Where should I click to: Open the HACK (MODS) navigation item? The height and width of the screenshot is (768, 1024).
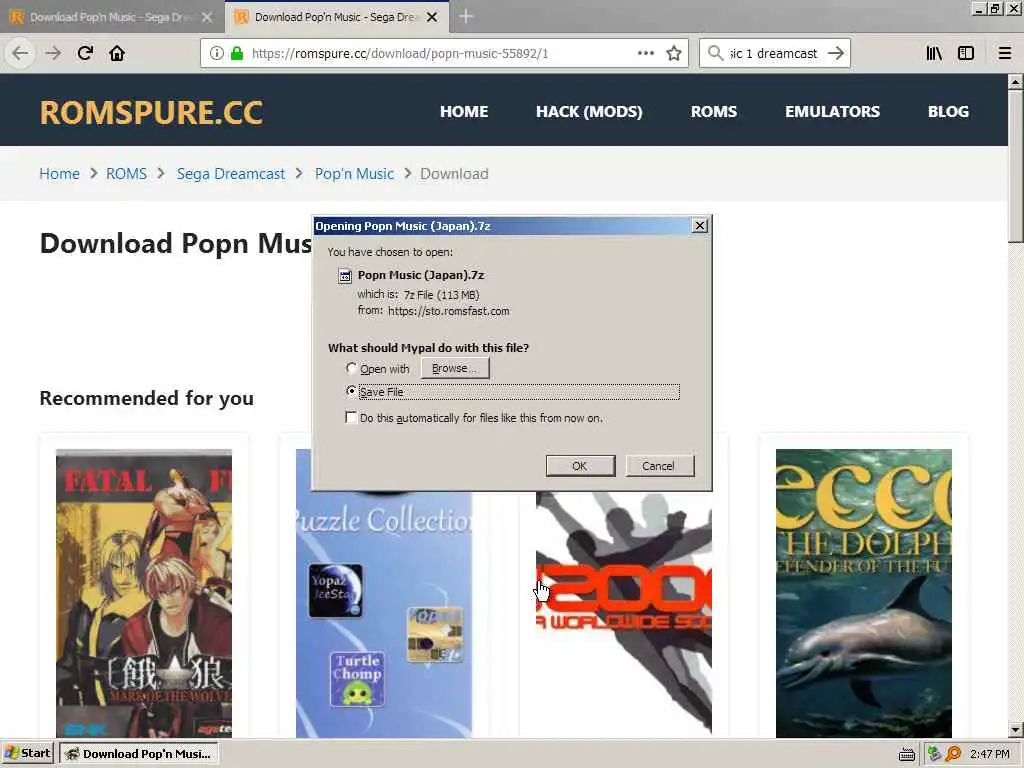[x=589, y=111]
